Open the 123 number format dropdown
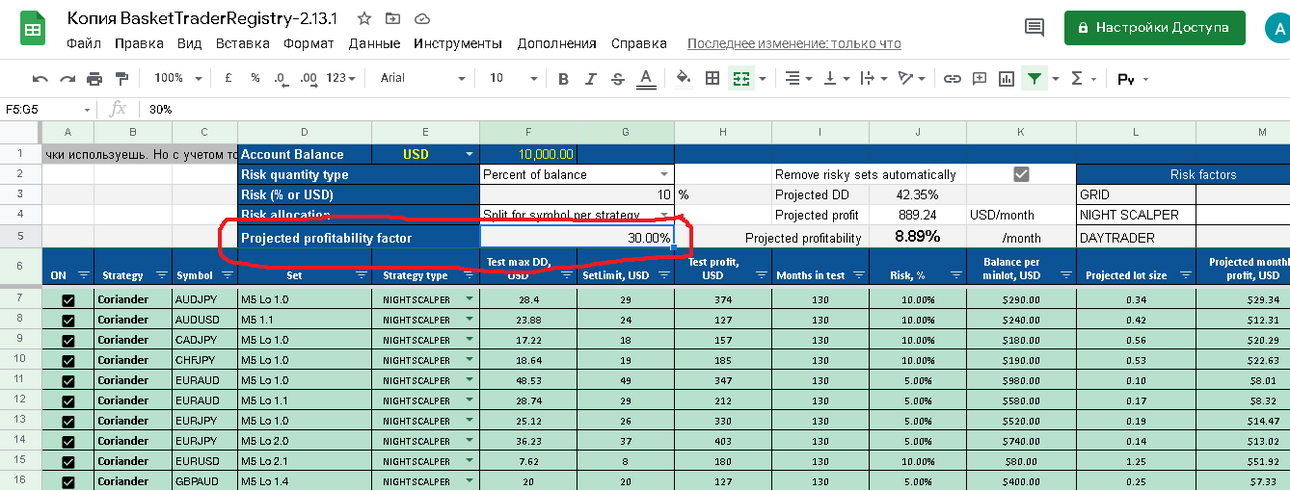This screenshot has height=490, width=1290. tap(341, 78)
